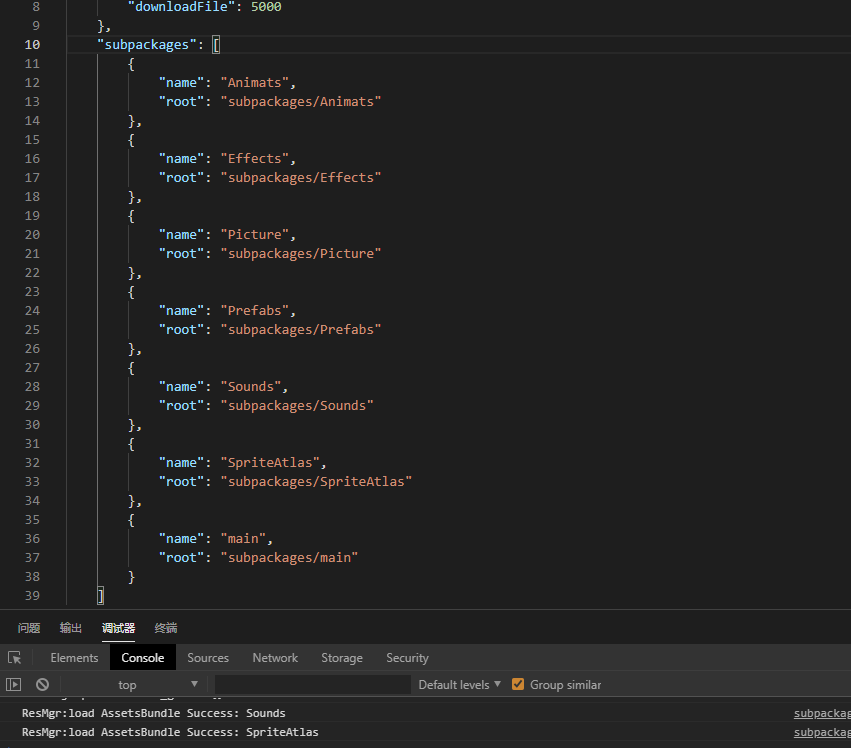Switch to the Storage tab
851x748 pixels.
click(342, 658)
